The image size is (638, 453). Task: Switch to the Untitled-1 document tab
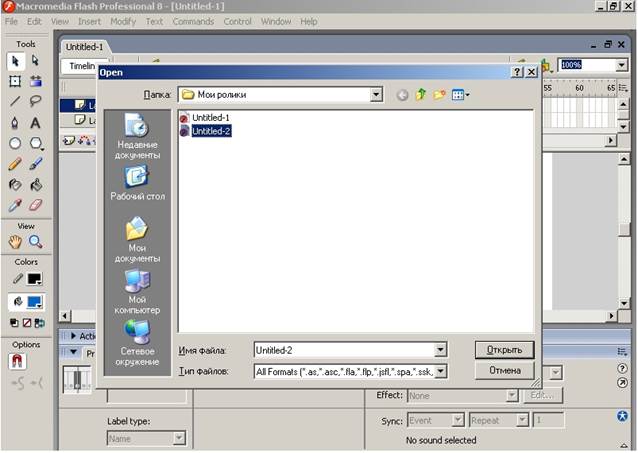85,47
